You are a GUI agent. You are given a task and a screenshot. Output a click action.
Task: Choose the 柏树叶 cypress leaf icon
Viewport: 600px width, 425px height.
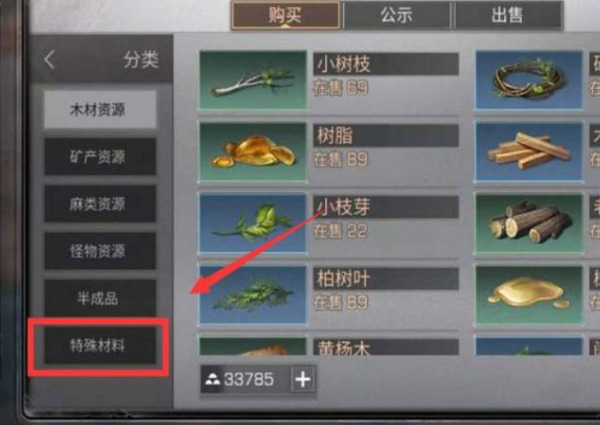pyautogui.click(x=253, y=295)
